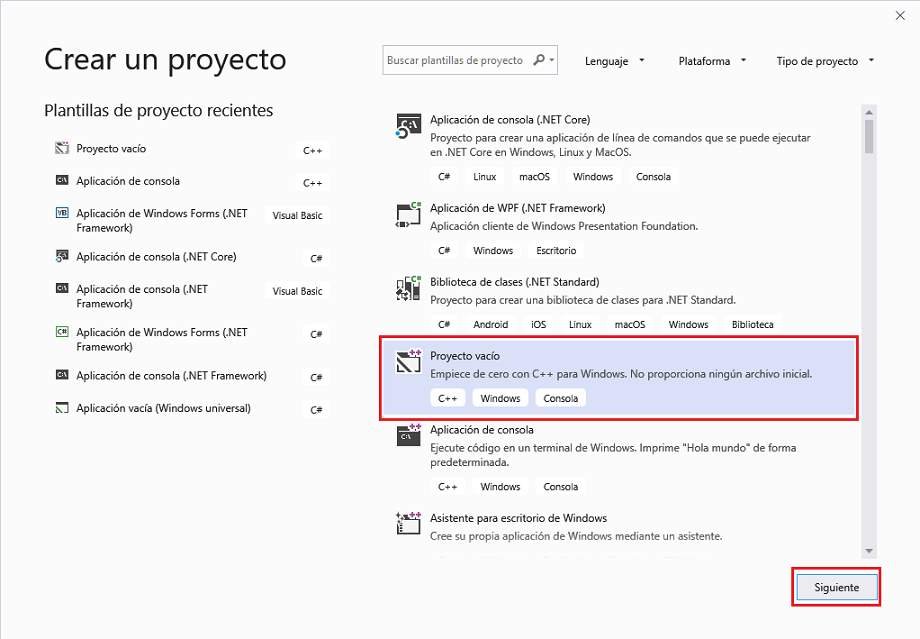Expand the Tipo de proyecto dropdown
Screen dimensions: 920x639
point(825,61)
